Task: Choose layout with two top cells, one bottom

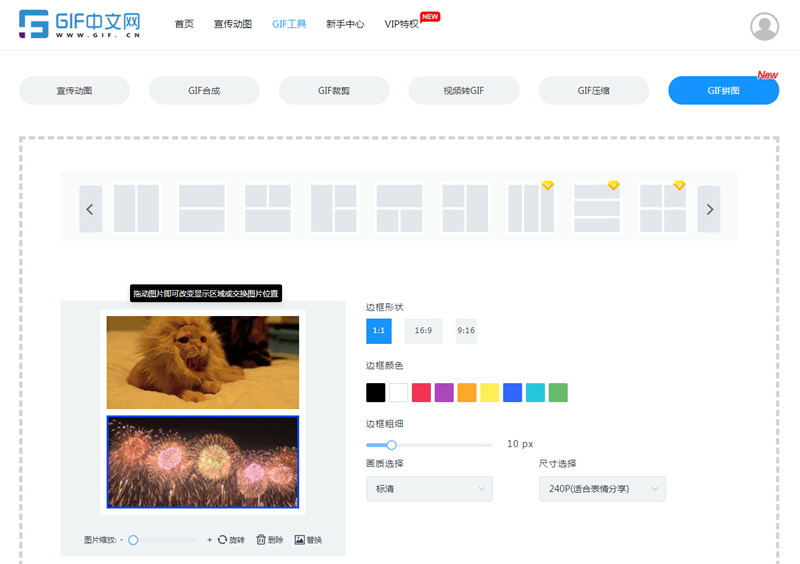Action: pos(268,208)
